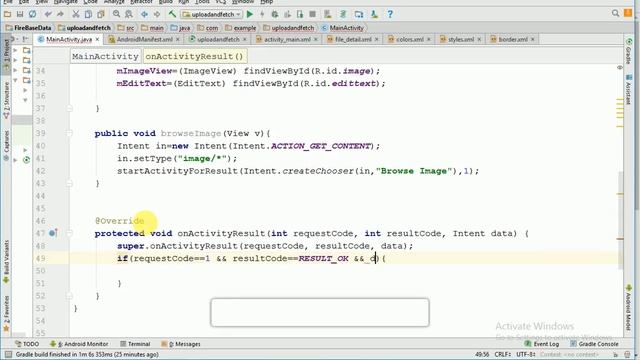Open the Event Log
The height and width of the screenshot is (360, 640).
tap(542, 344)
